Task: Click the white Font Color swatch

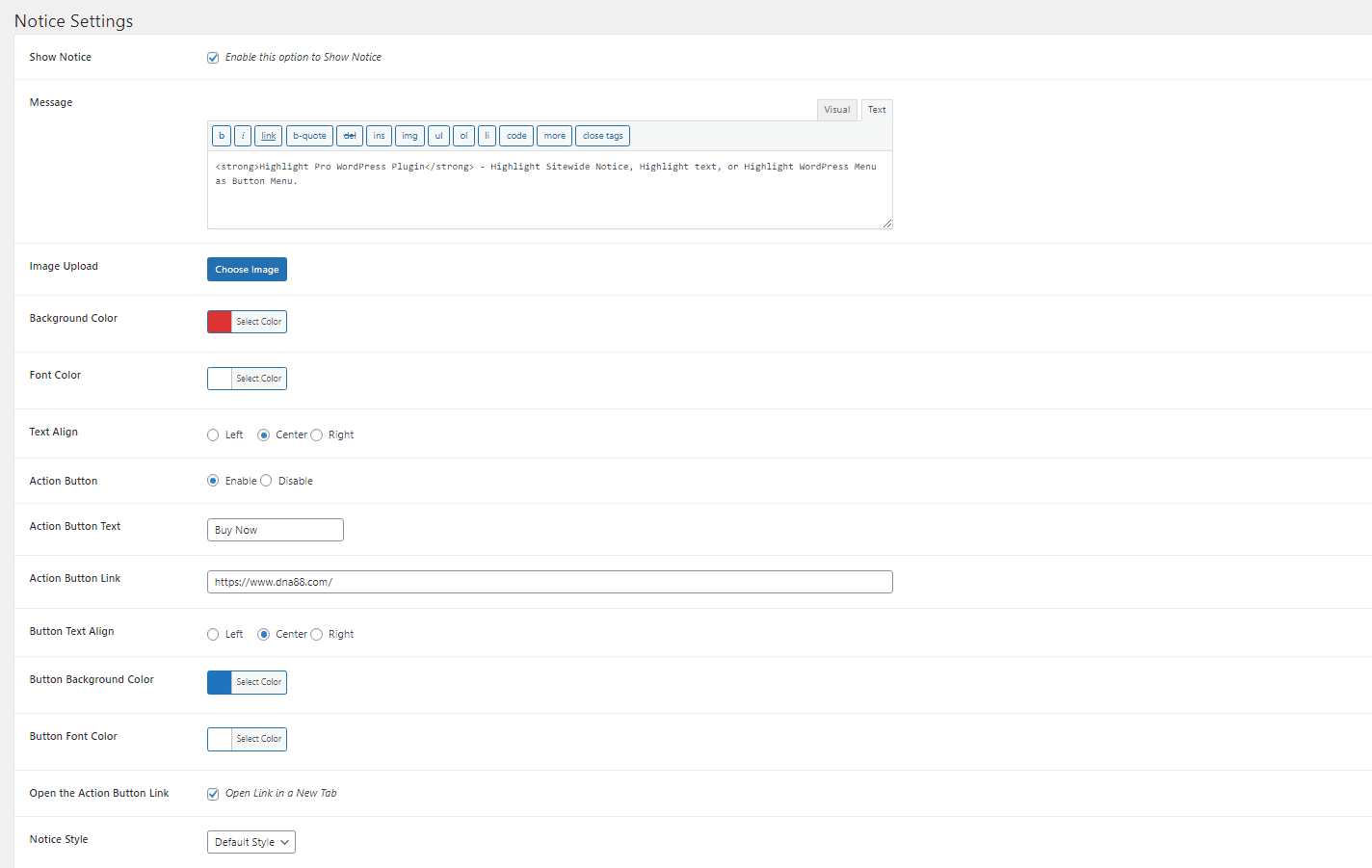Action: pos(220,379)
